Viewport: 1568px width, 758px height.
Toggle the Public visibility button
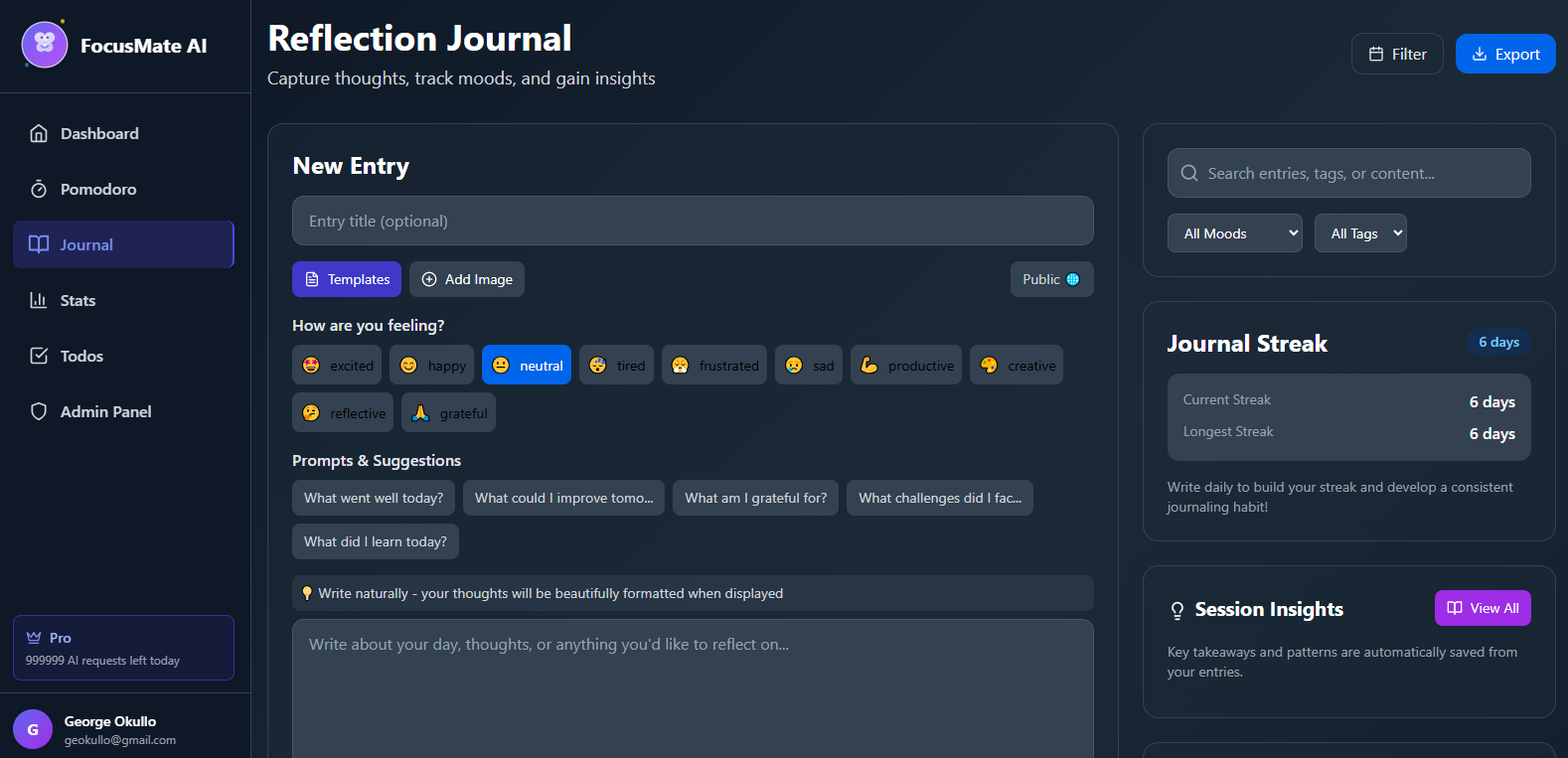pos(1052,279)
